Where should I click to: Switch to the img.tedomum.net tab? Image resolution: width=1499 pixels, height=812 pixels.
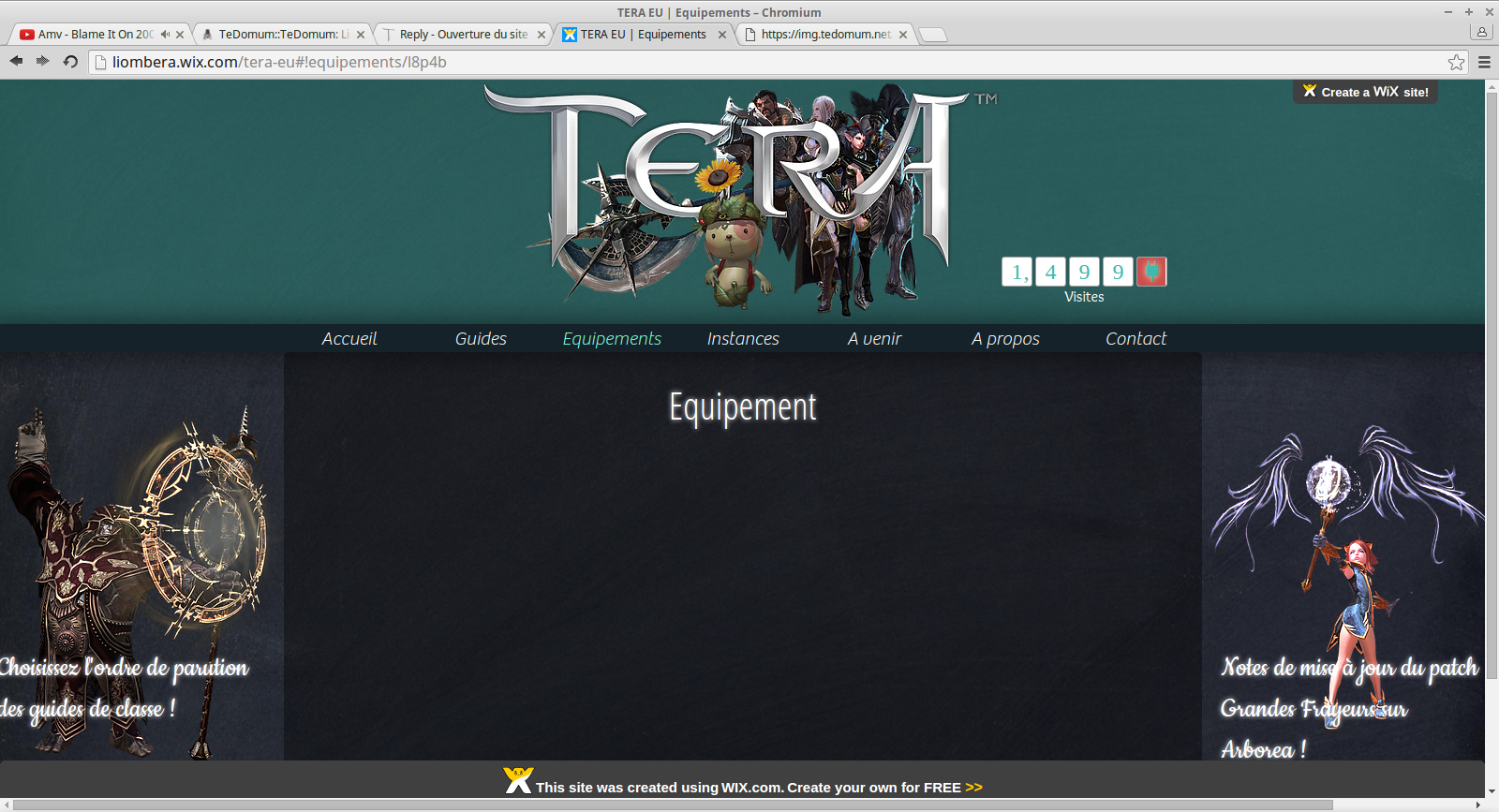(824, 35)
